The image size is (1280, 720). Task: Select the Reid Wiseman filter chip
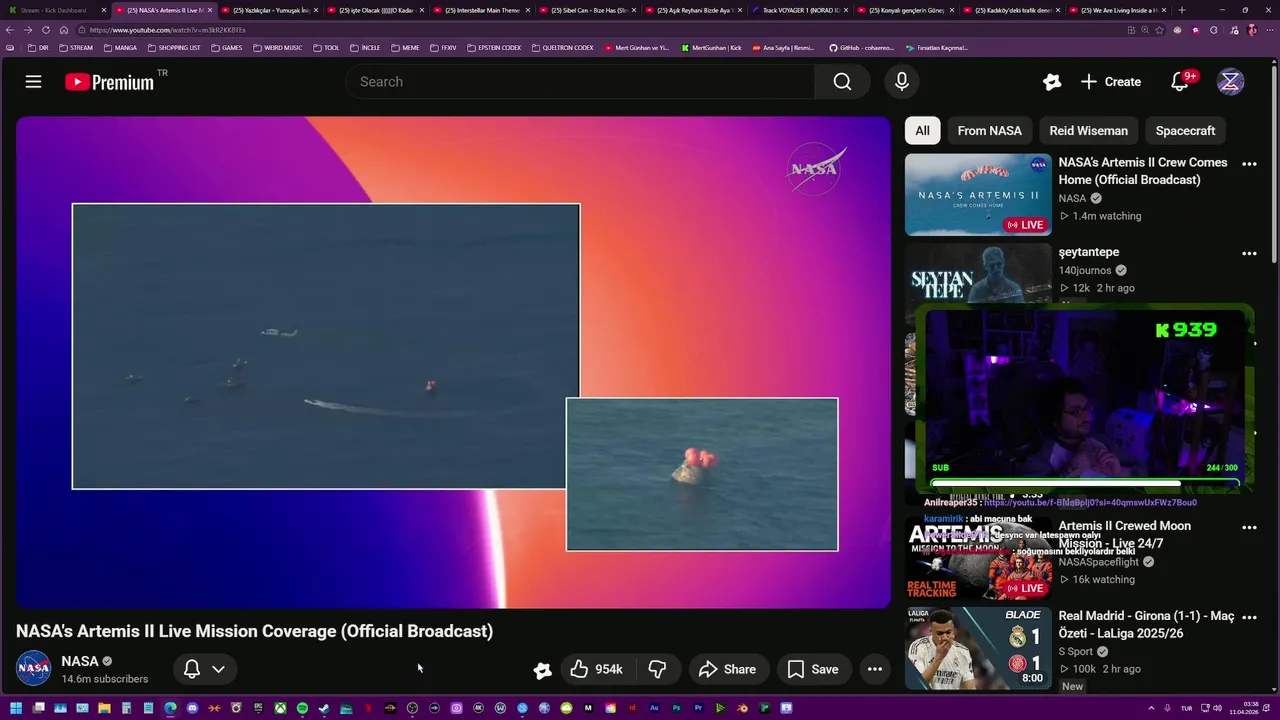click(1088, 130)
